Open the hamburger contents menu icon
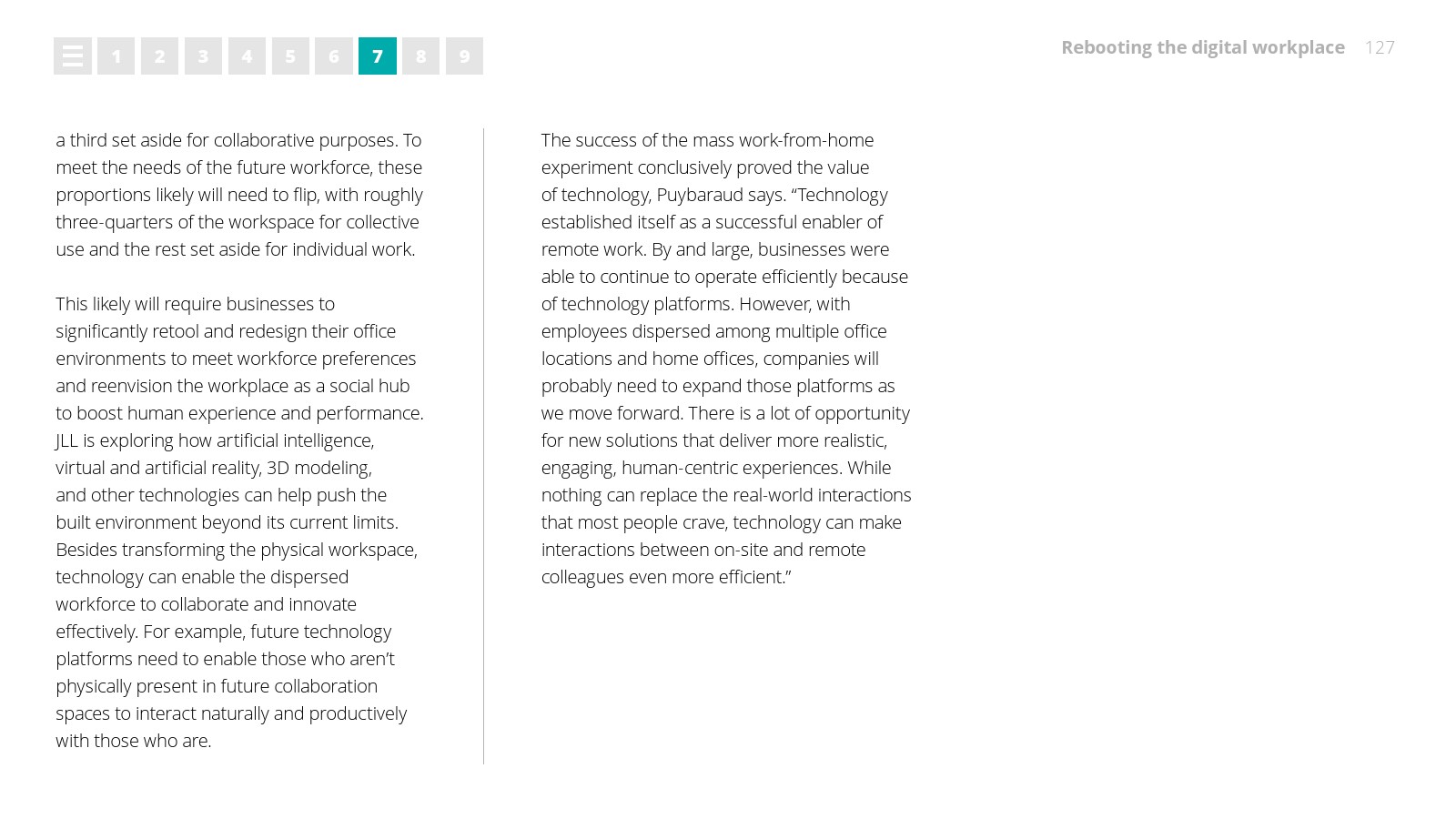The height and width of the screenshot is (819, 1456). point(73,56)
